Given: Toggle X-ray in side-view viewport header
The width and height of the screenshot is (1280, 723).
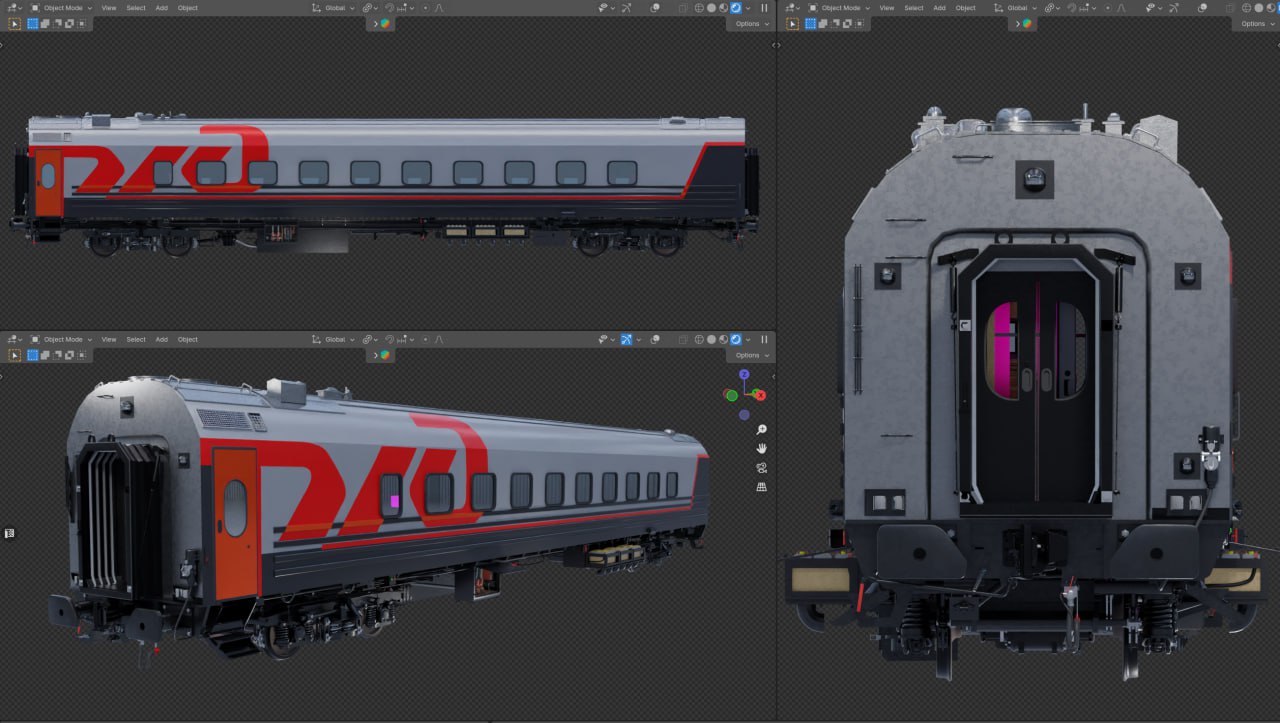Looking at the screenshot, I should tap(683, 8).
